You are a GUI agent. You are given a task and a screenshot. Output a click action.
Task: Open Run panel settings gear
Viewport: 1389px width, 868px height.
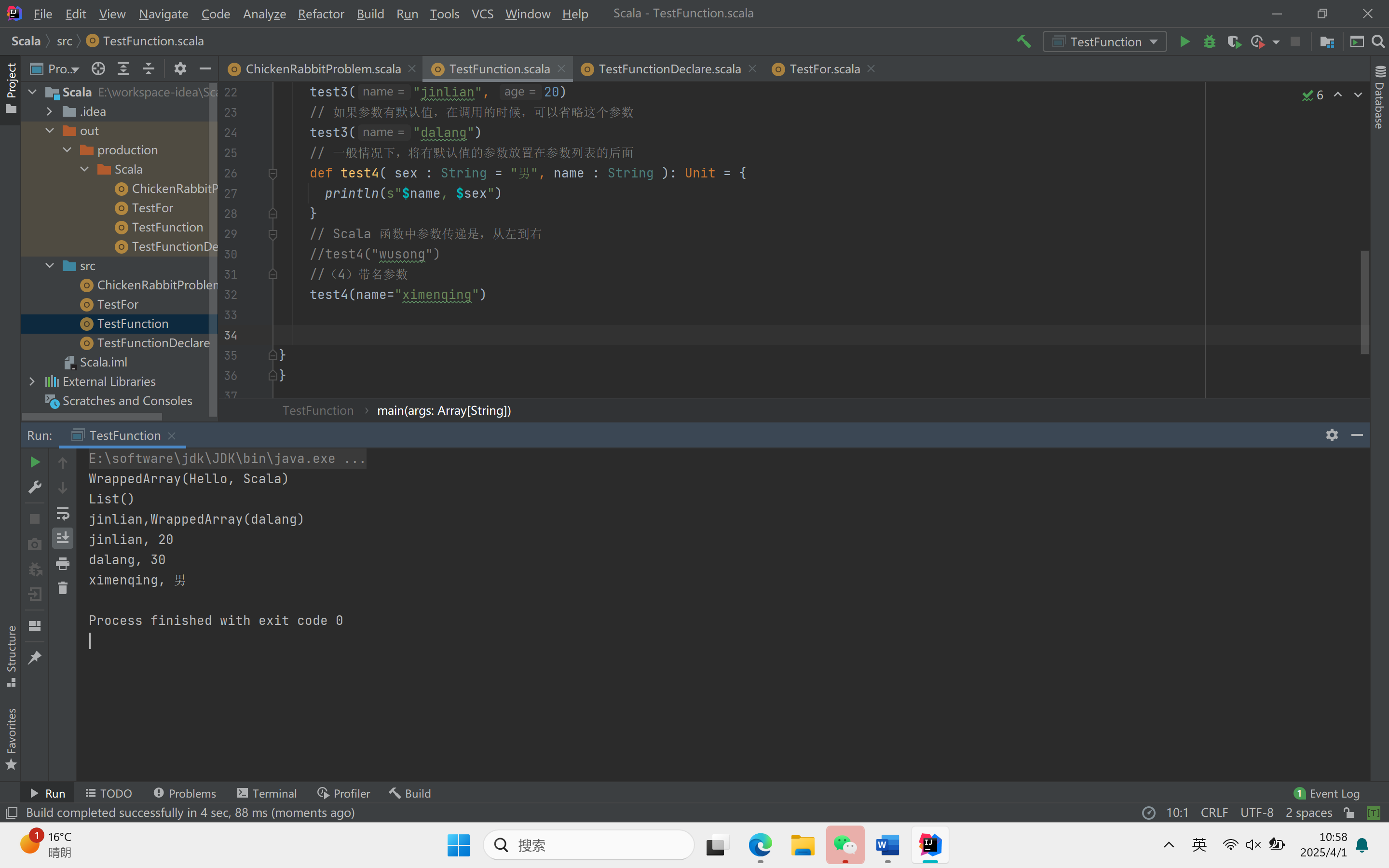pyautogui.click(x=1332, y=435)
